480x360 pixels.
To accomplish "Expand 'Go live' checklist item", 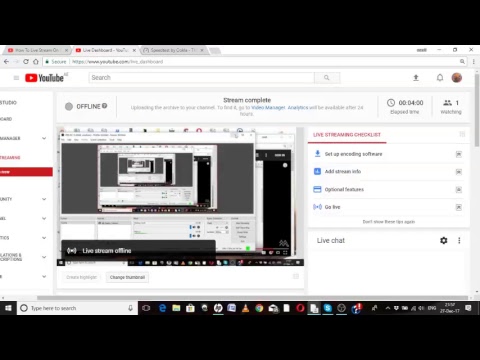I will click(459, 207).
